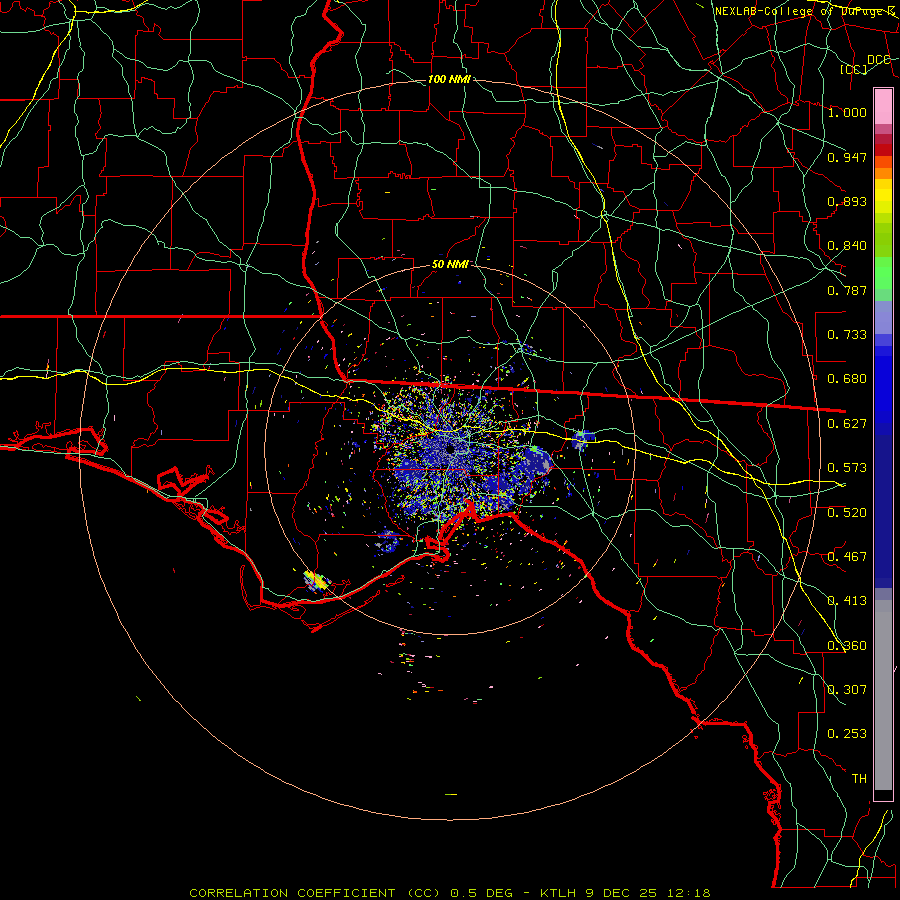Click the 0.840 color scale value

click(847, 246)
